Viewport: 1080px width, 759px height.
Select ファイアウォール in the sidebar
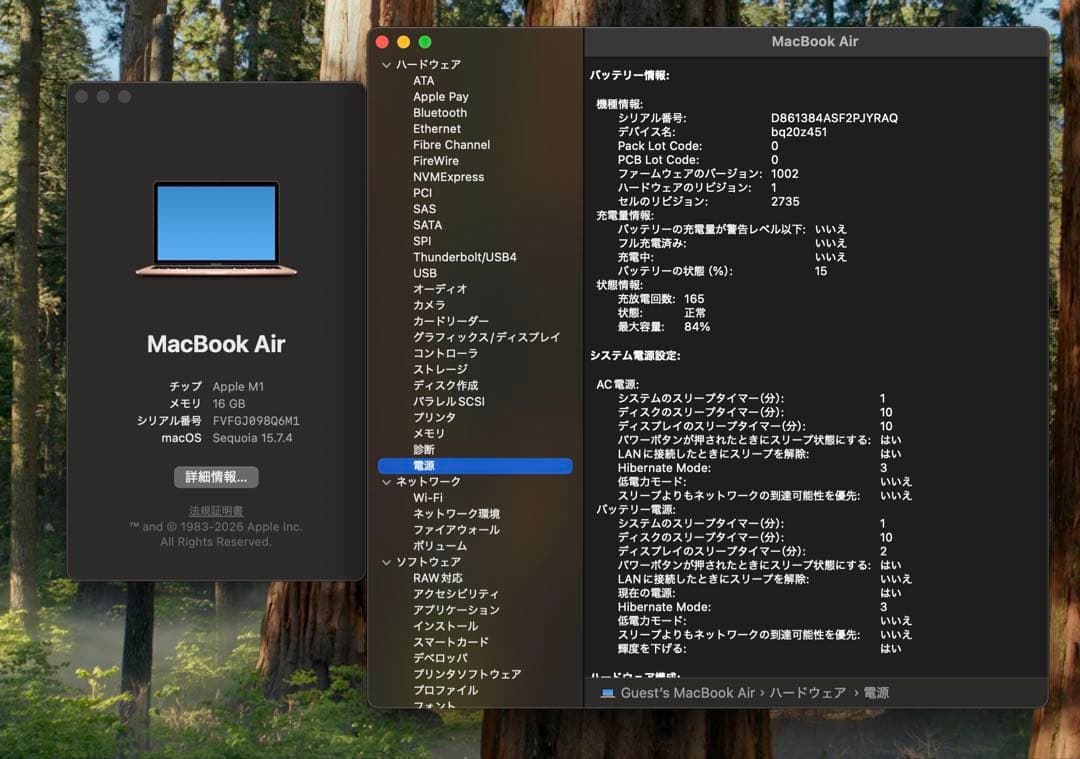click(456, 530)
